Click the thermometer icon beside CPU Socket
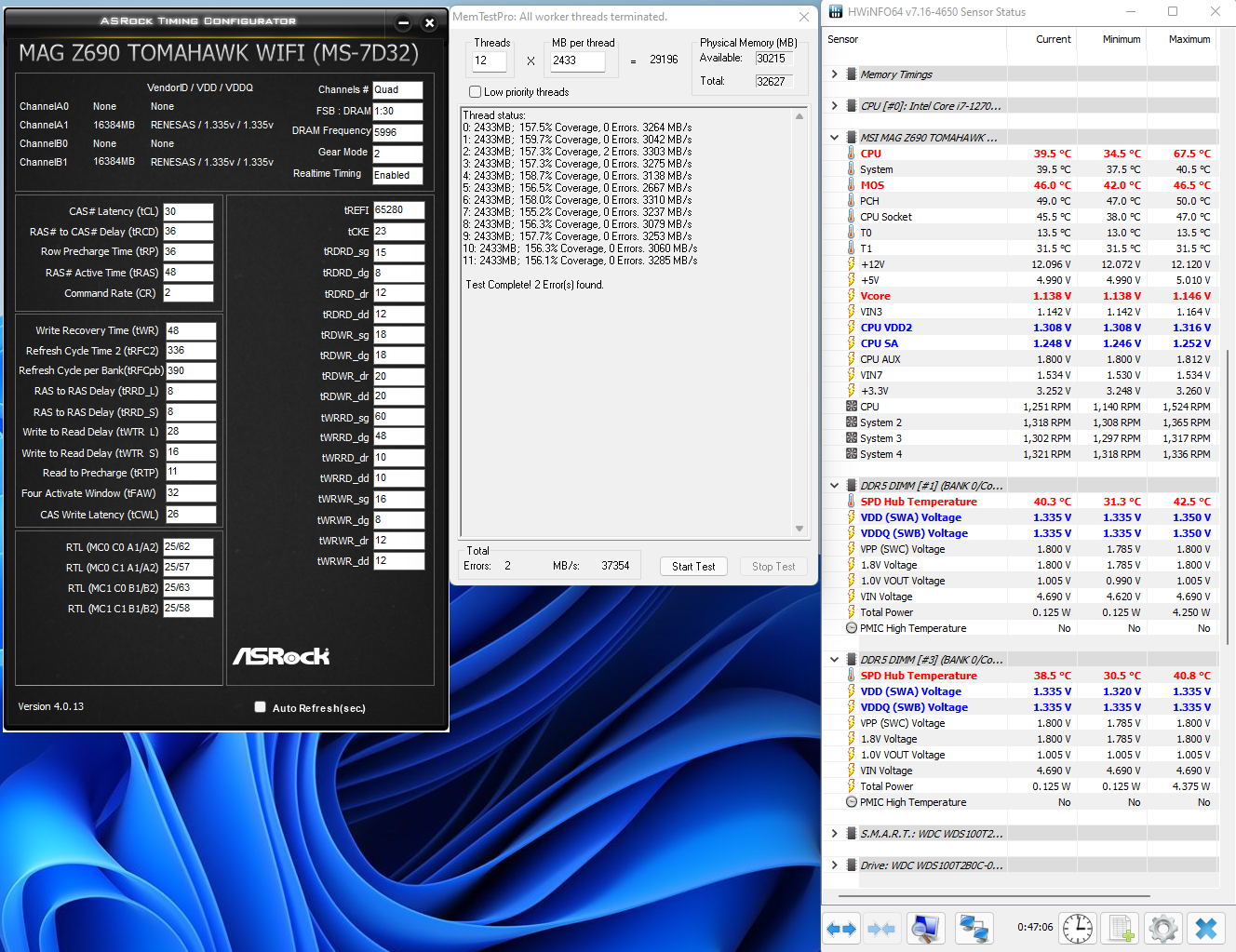The height and width of the screenshot is (952, 1236). click(851, 217)
